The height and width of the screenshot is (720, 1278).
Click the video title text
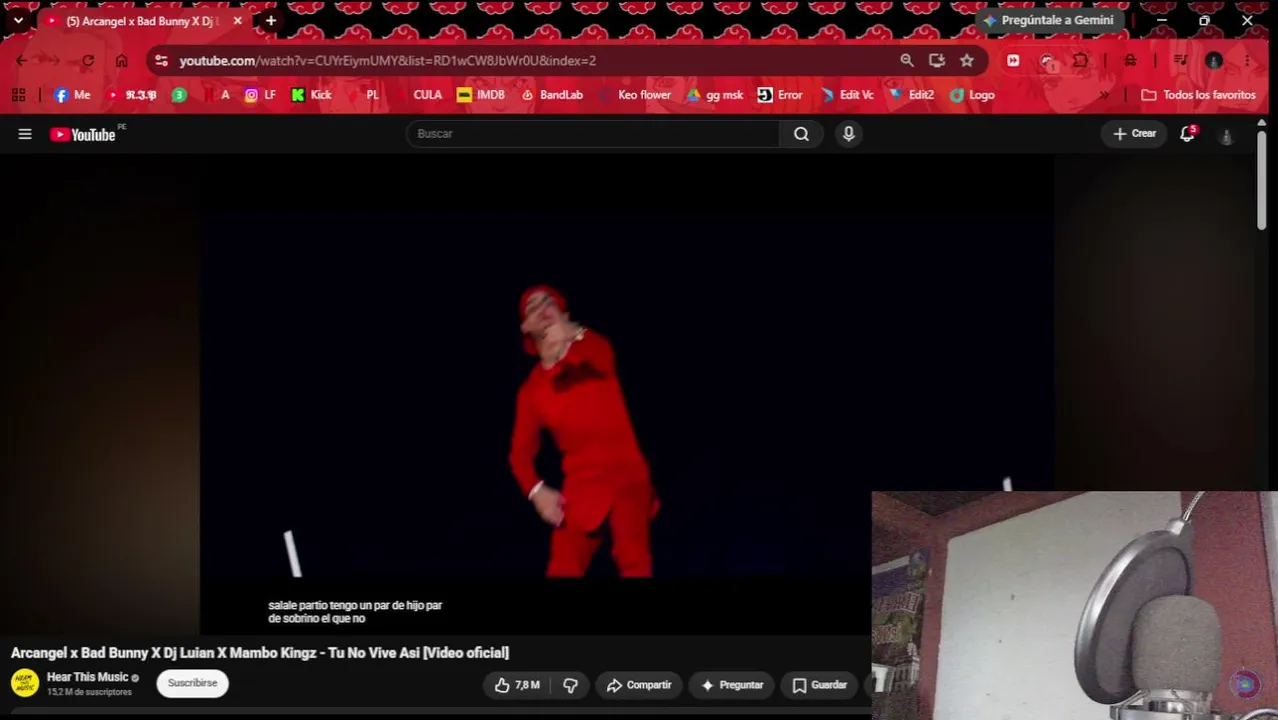coord(260,653)
